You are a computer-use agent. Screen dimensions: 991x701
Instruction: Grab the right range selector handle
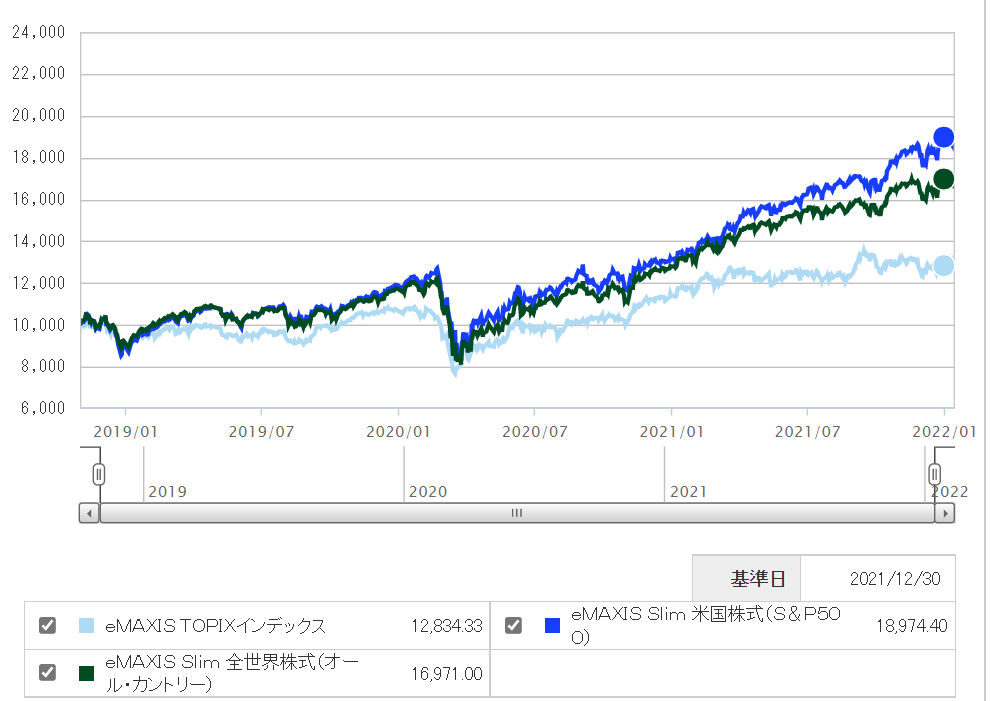pyautogui.click(x=935, y=474)
